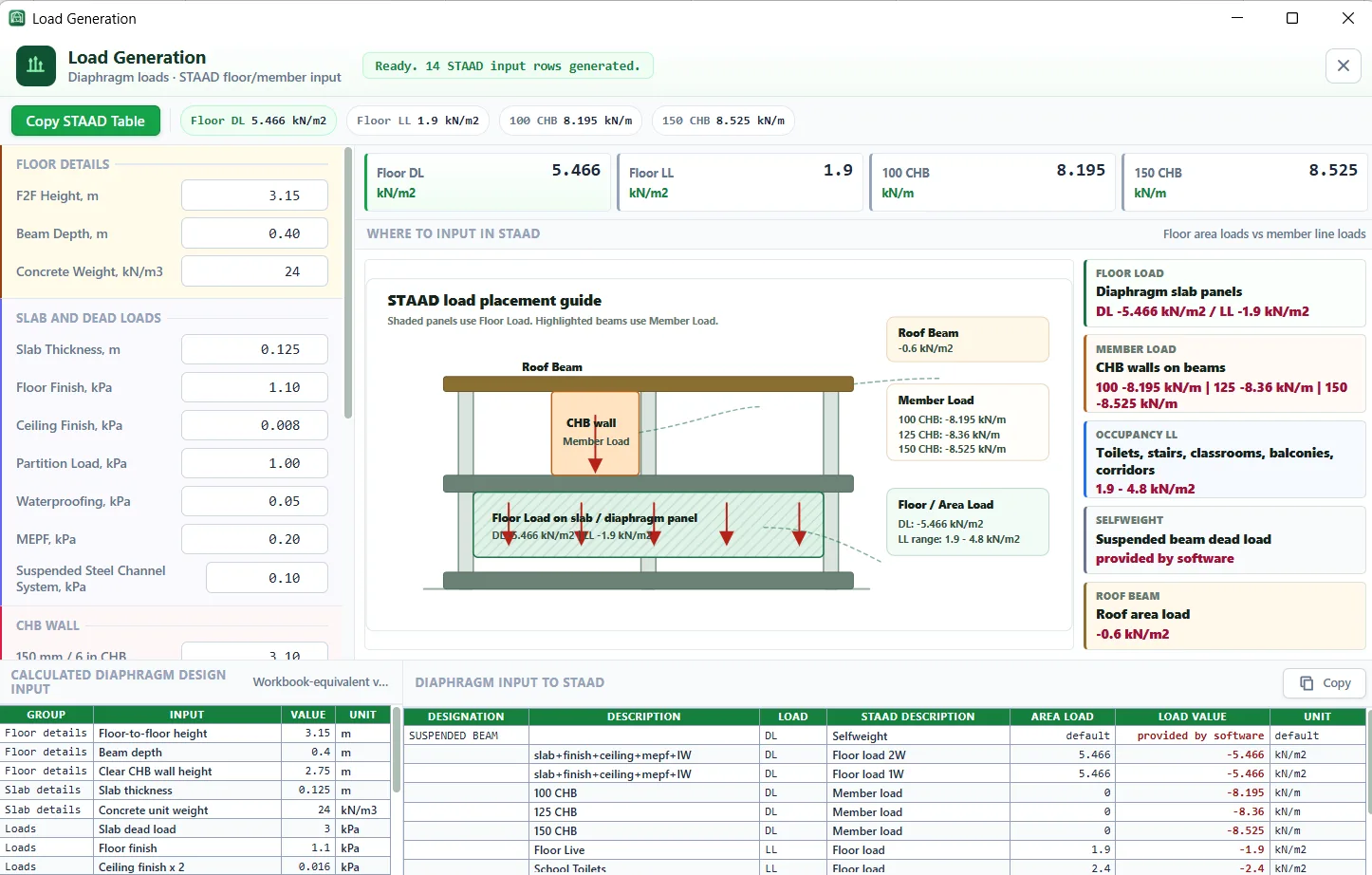1372x875 pixels.
Task: Click the Floor DL summary card
Action: point(488,182)
